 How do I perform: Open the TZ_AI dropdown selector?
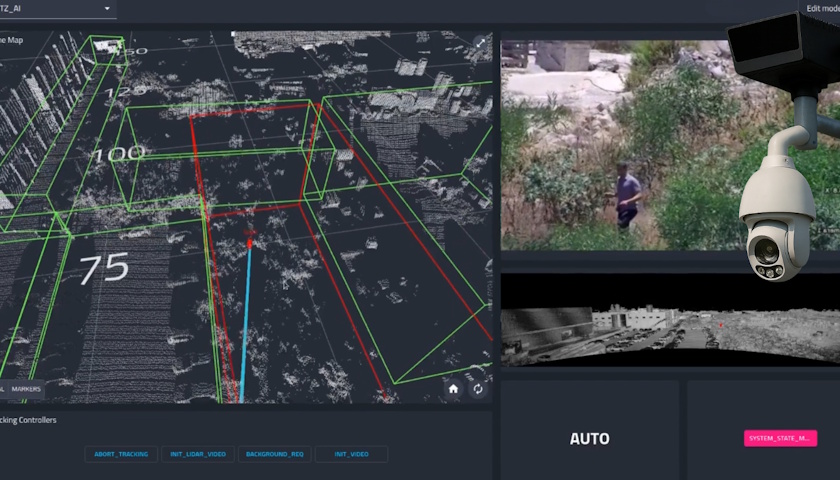click(107, 9)
